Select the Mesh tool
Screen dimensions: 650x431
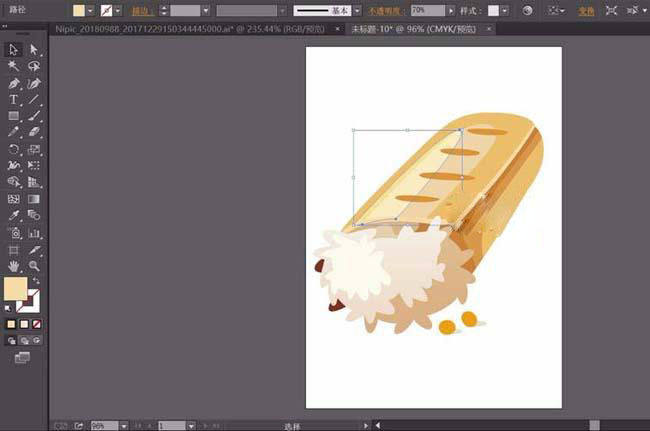click(x=13, y=199)
